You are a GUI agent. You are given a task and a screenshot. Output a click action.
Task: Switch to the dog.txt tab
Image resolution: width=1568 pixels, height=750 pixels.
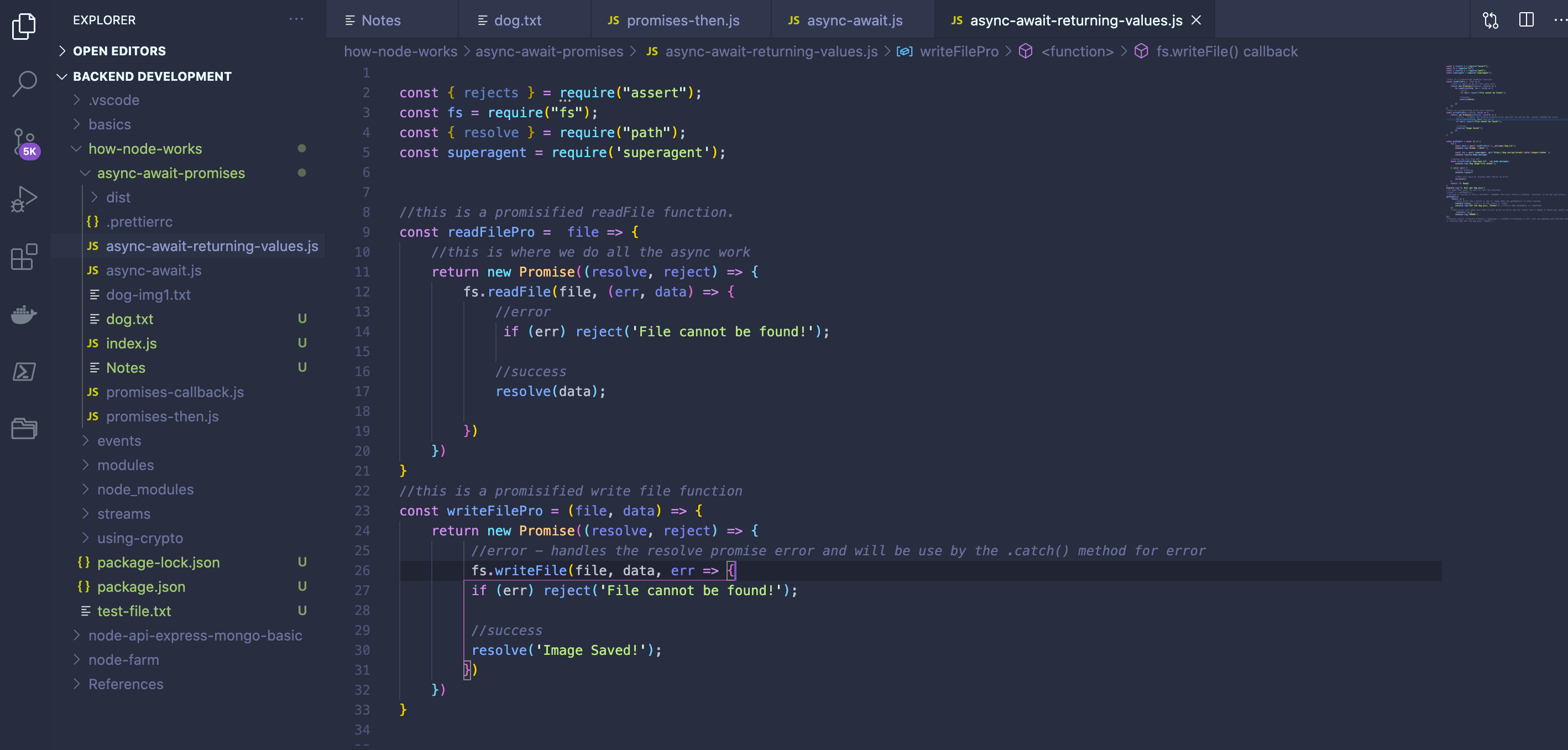point(518,19)
